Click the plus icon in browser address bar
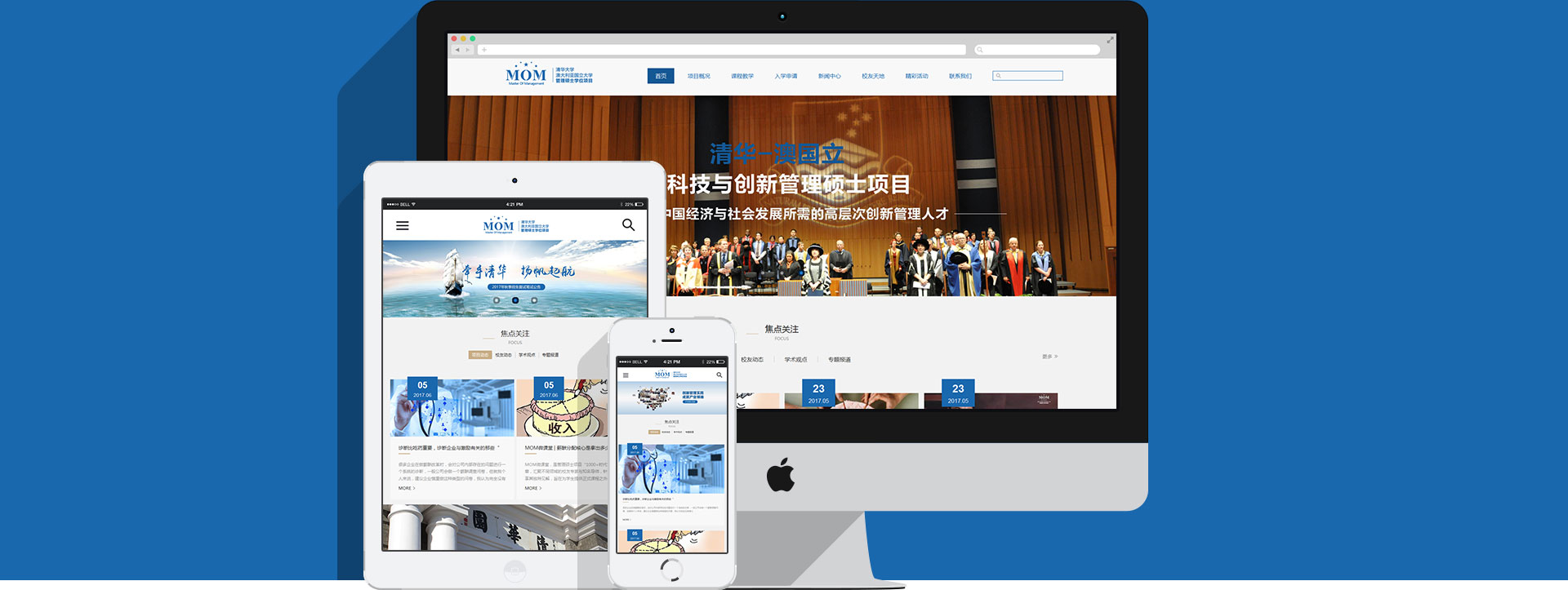 click(x=484, y=50)
